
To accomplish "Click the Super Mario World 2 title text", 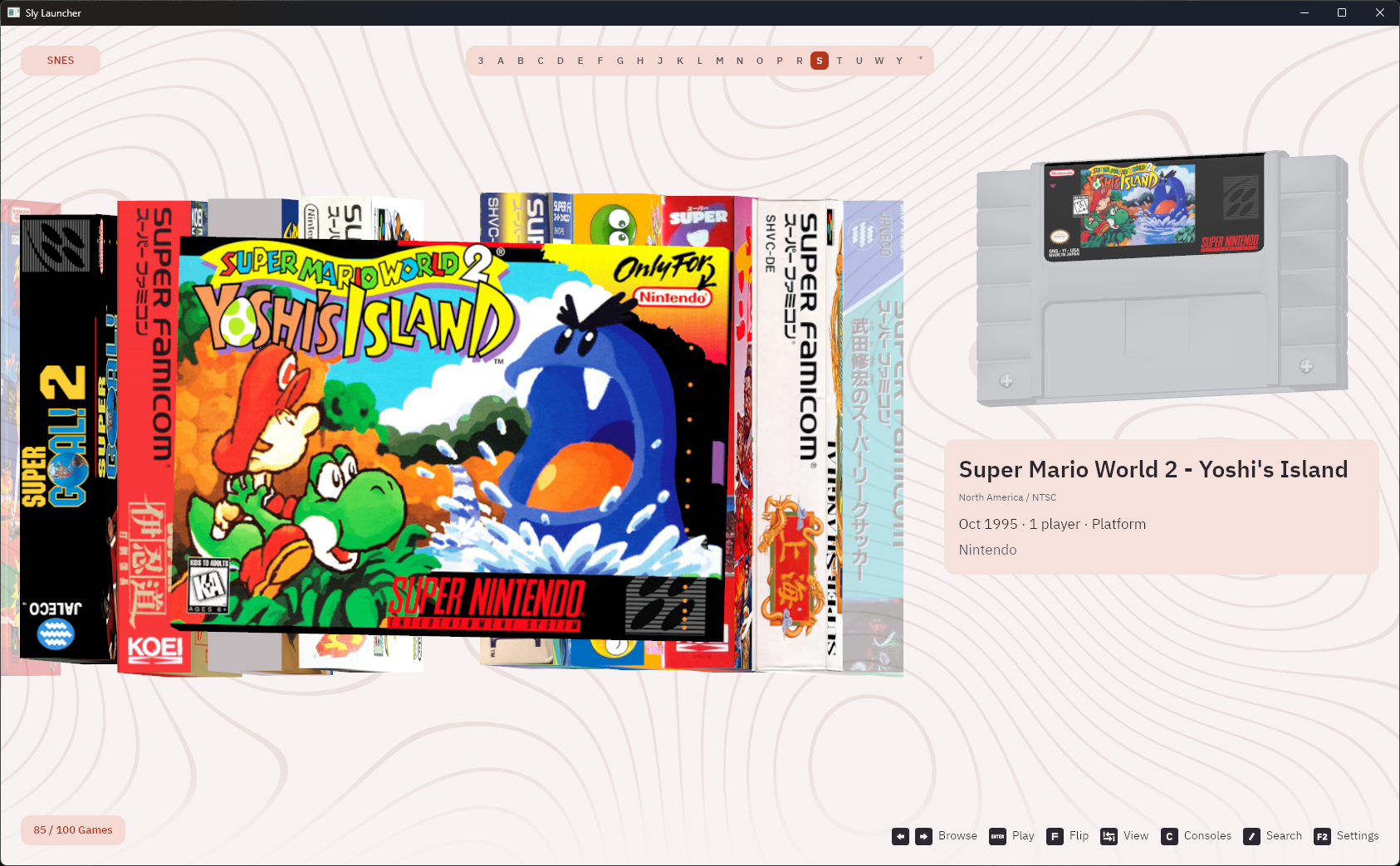I will pos(1153,470).
